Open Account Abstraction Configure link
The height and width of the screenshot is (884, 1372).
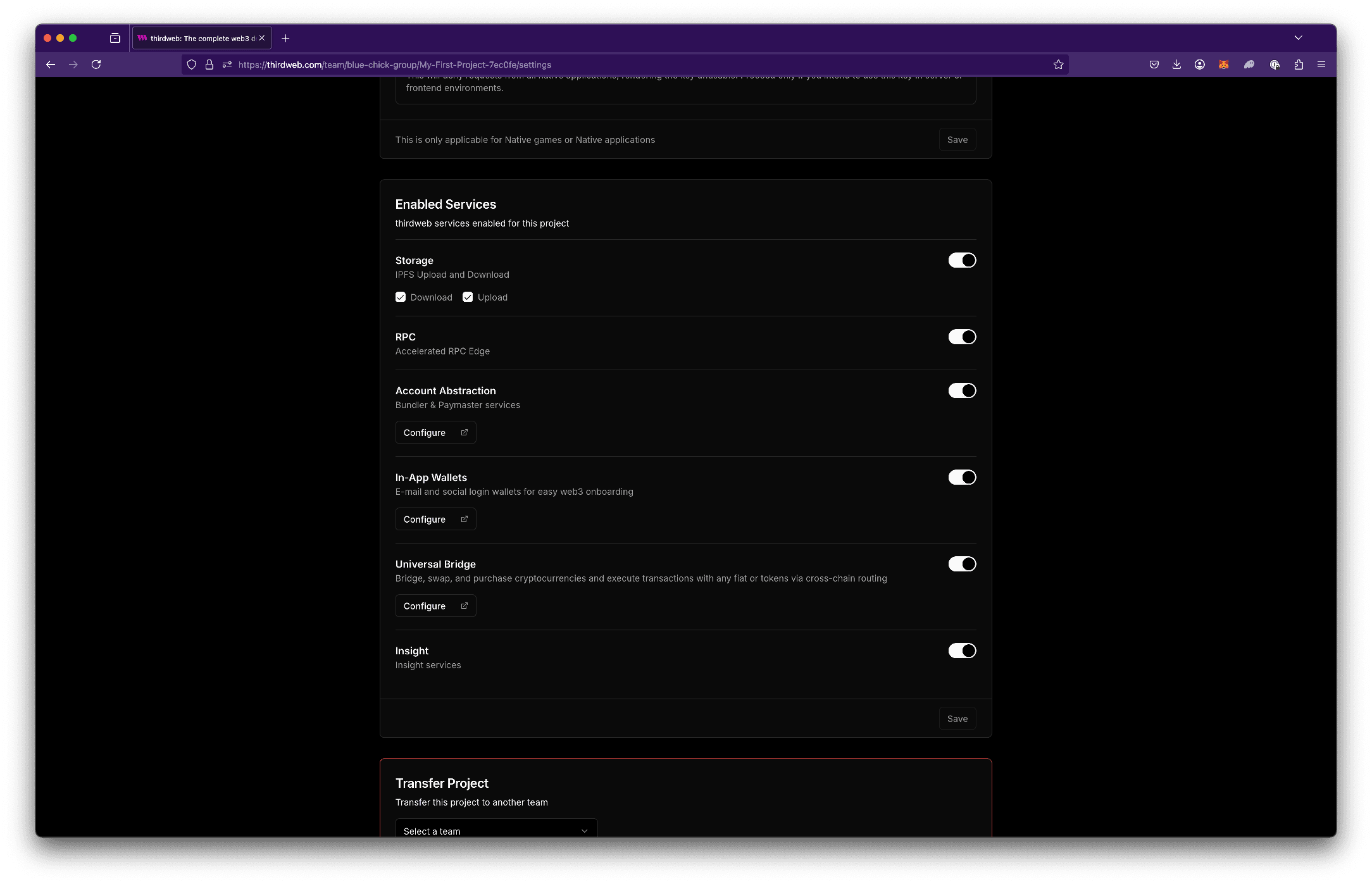(x=435, y=433)
